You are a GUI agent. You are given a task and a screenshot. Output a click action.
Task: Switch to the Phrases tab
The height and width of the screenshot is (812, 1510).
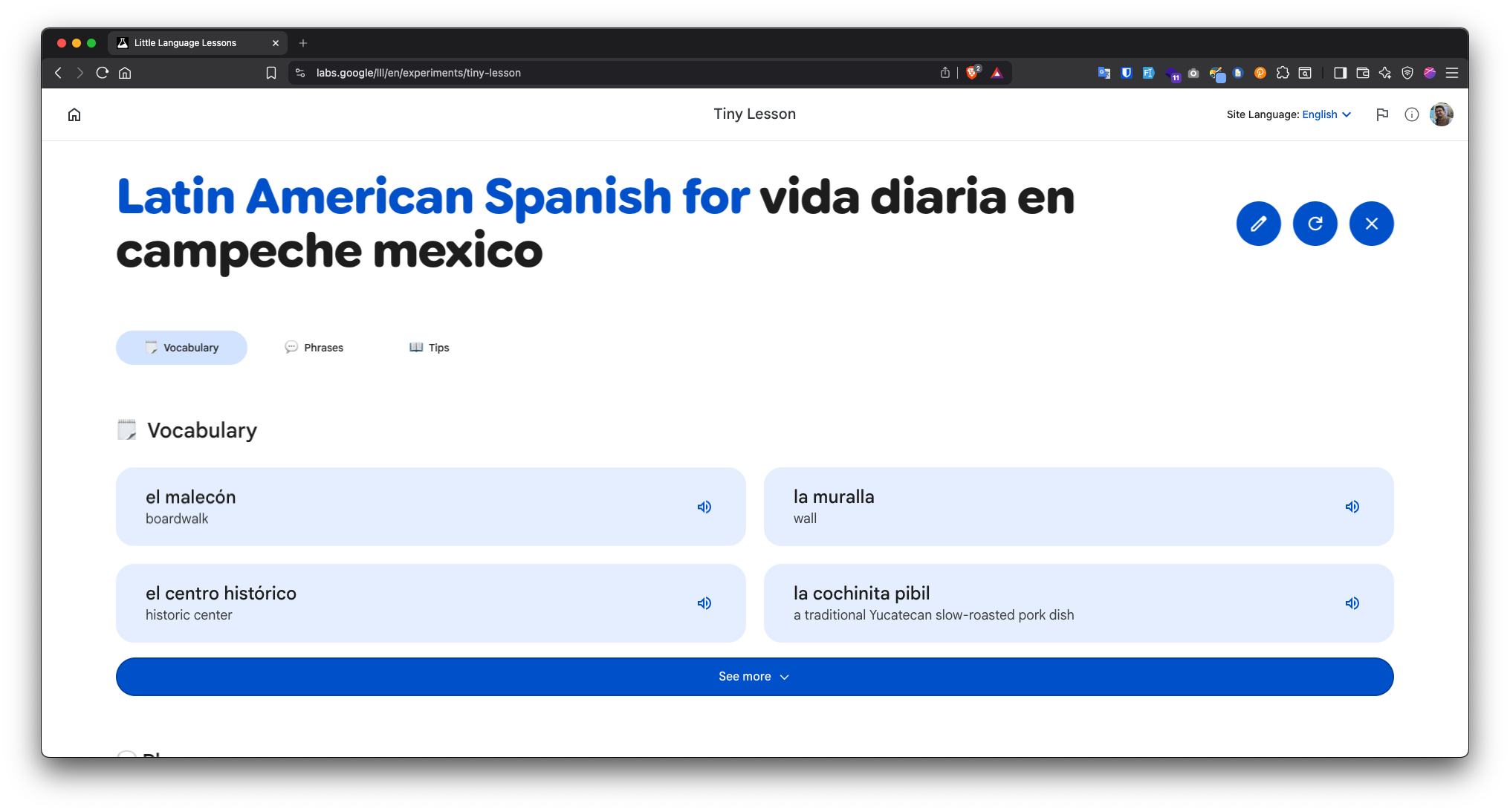point(314,348)
